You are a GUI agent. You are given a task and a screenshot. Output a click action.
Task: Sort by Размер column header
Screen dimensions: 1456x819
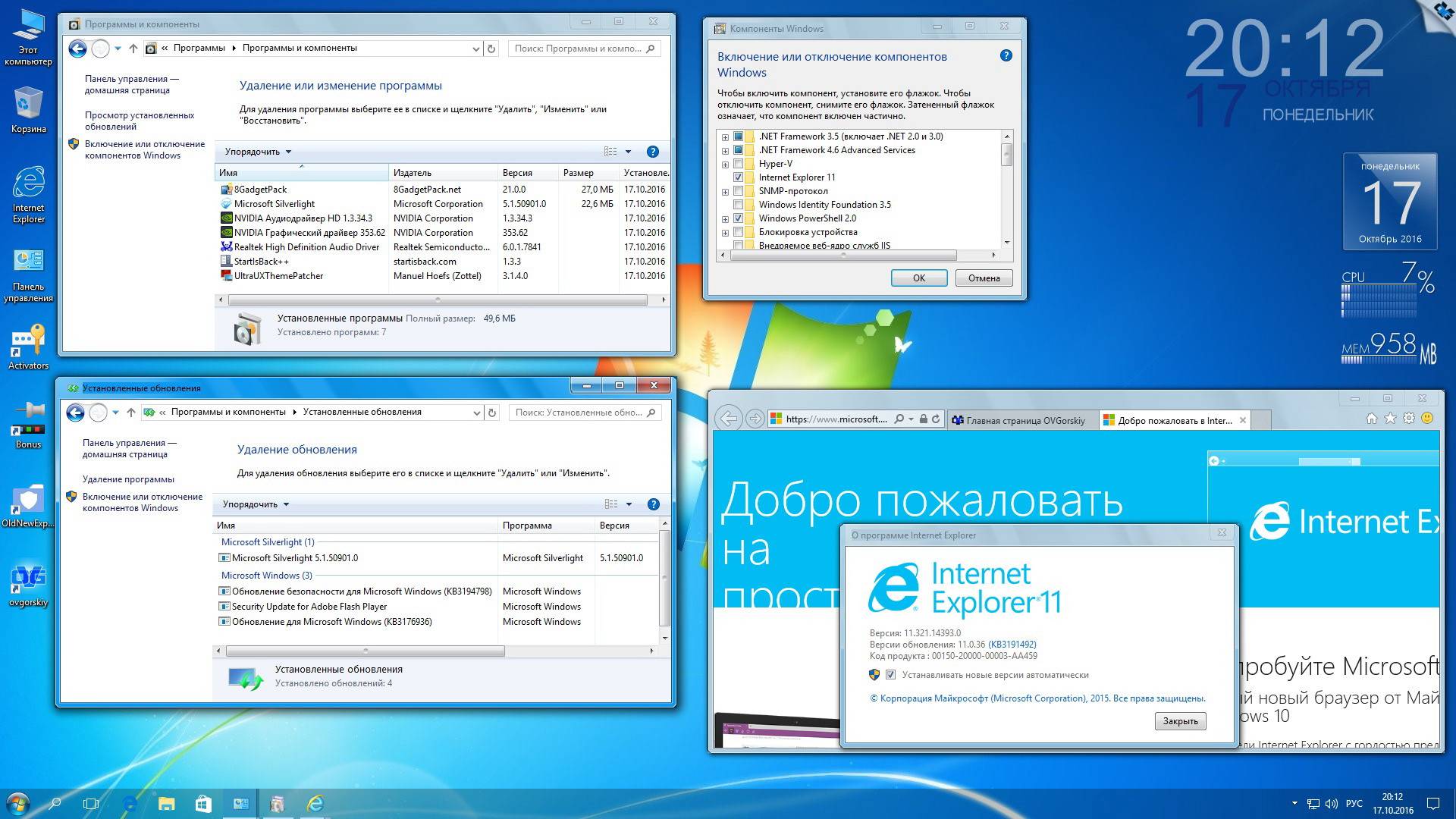[x=589, y=173]
